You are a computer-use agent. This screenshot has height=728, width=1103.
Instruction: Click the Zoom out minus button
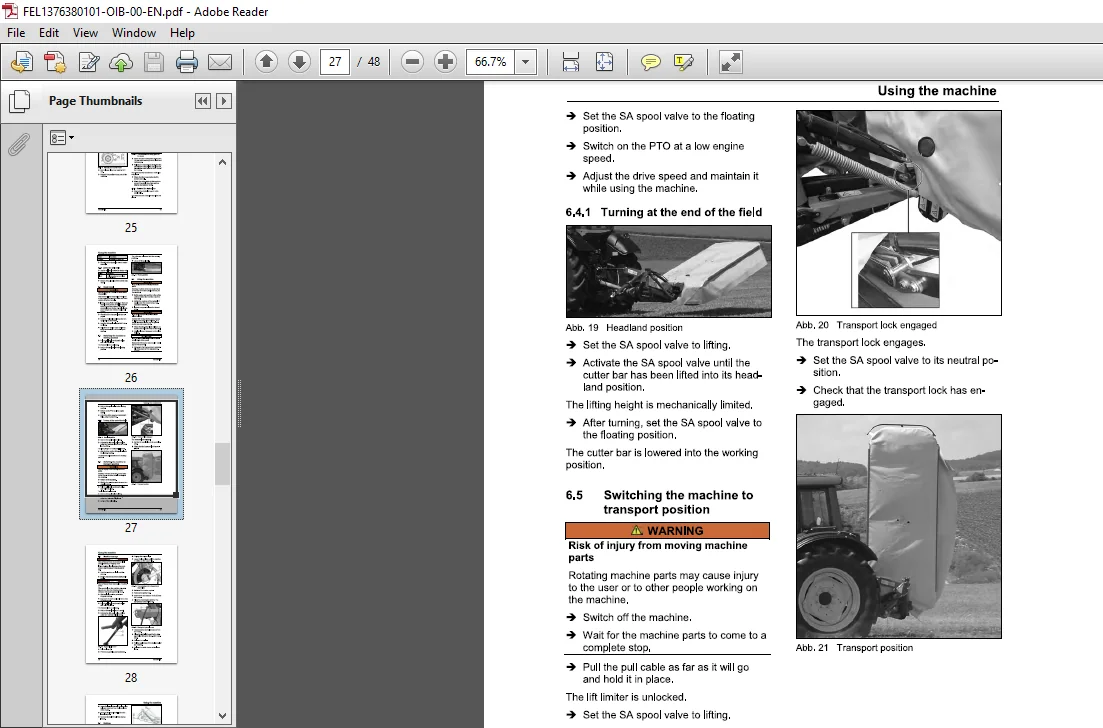(412, 62)
